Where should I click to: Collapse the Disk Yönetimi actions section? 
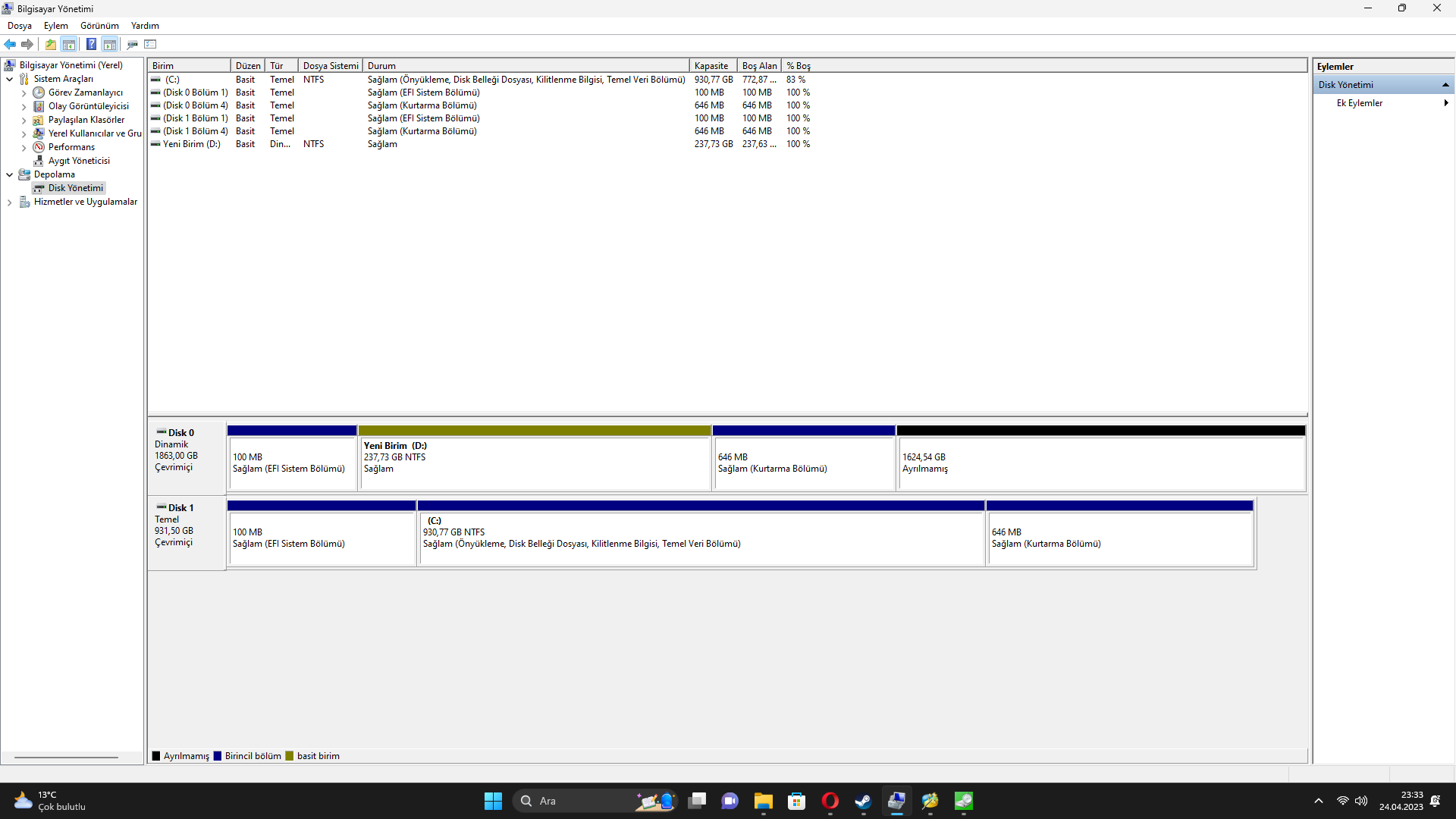[1445, 85]
